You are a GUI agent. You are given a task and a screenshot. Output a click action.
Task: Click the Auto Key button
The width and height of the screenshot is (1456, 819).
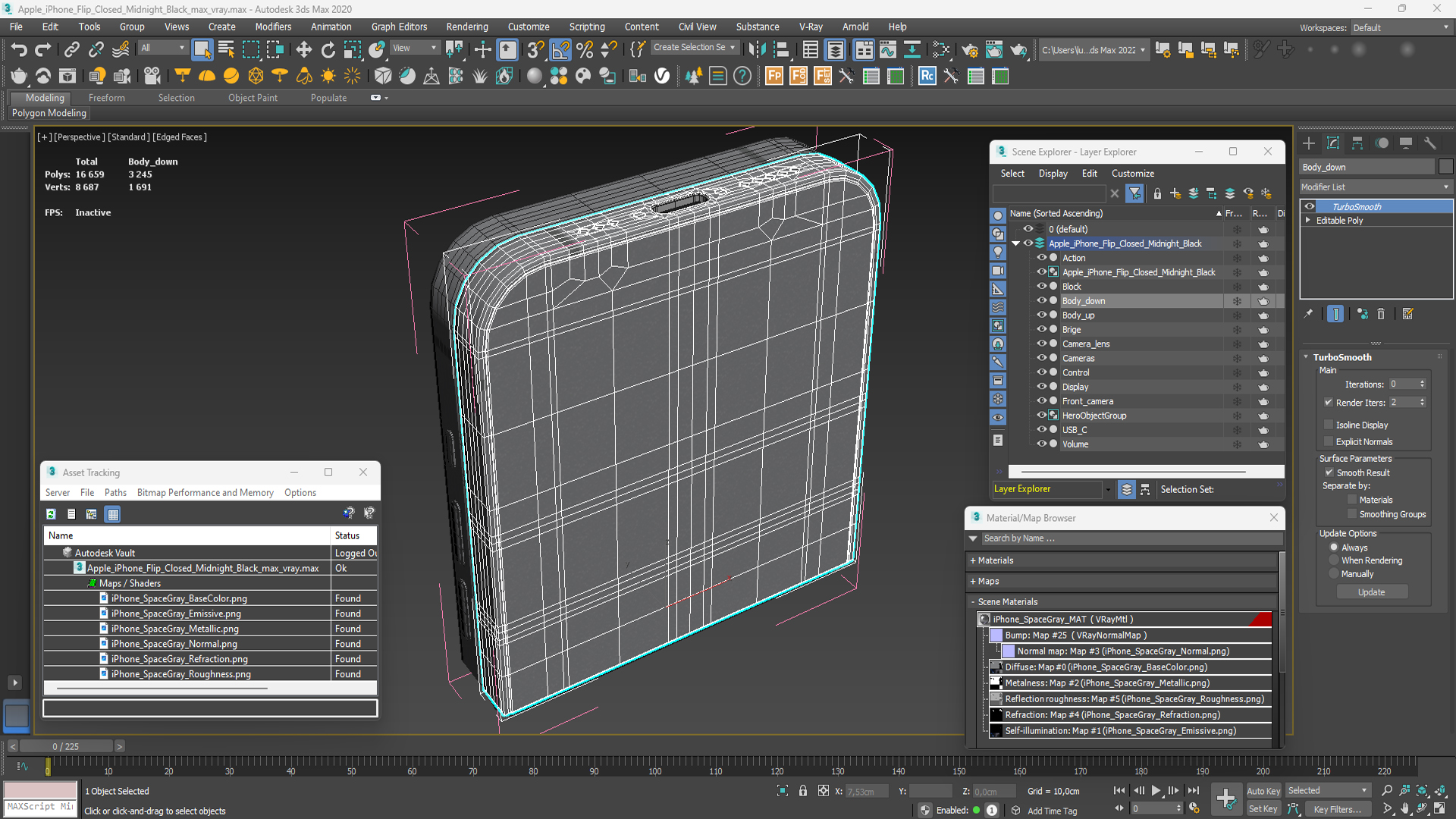click(x=1263, y=791)
